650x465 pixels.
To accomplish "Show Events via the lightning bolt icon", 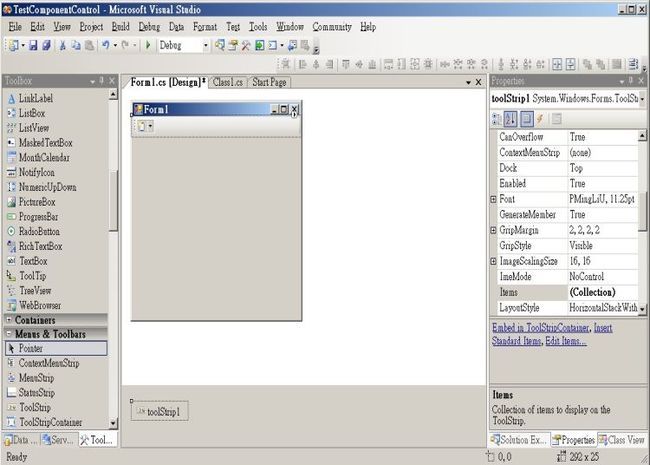I will click(x=540, y=119).
